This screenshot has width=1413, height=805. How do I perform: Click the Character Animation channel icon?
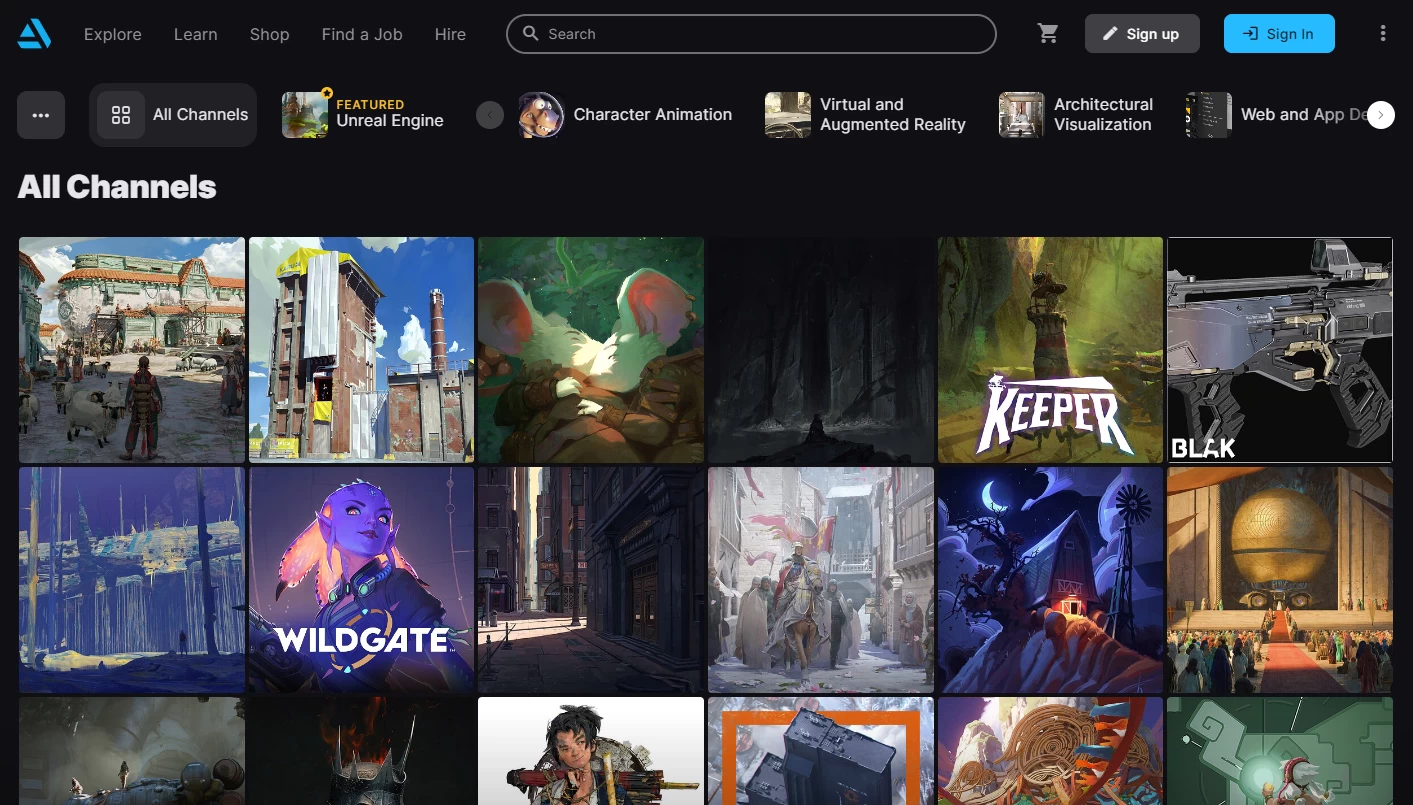point(542,114)
